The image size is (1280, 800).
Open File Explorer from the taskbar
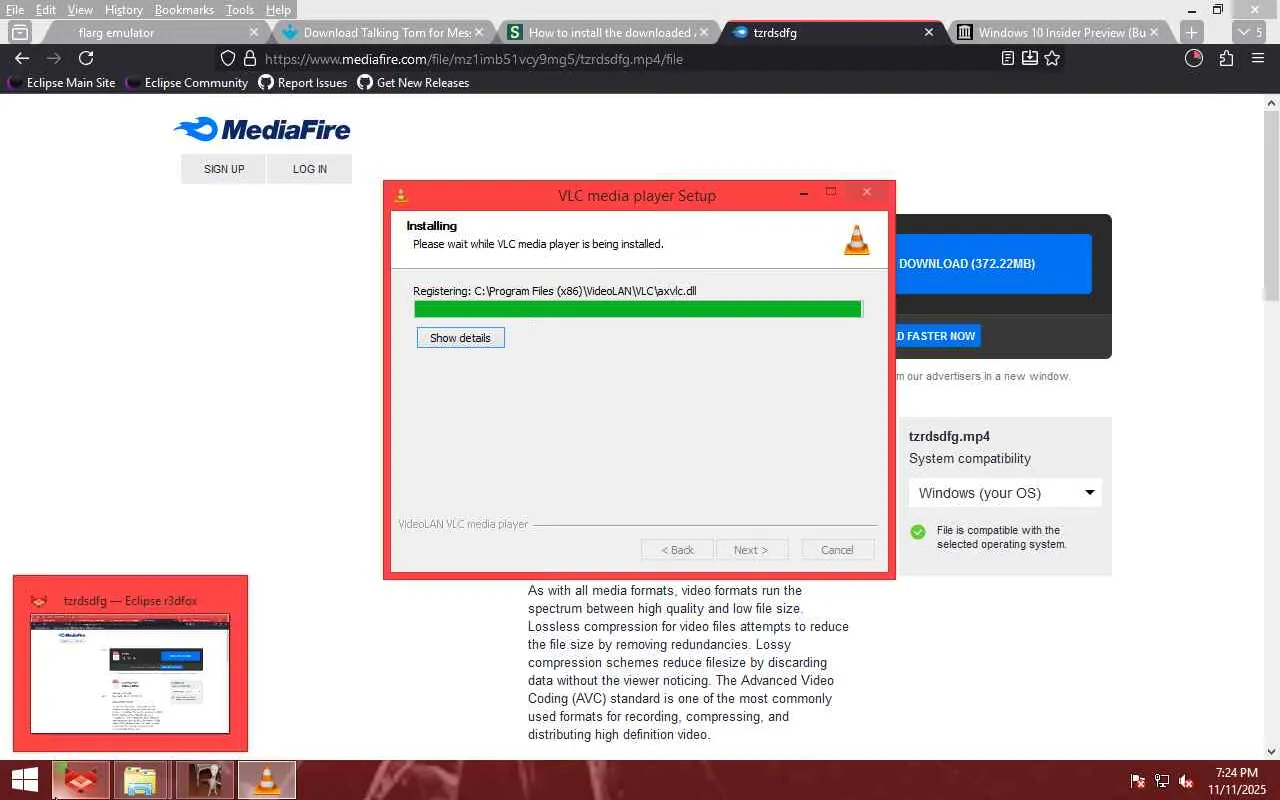pyautogui.click(x=141, y=780)
